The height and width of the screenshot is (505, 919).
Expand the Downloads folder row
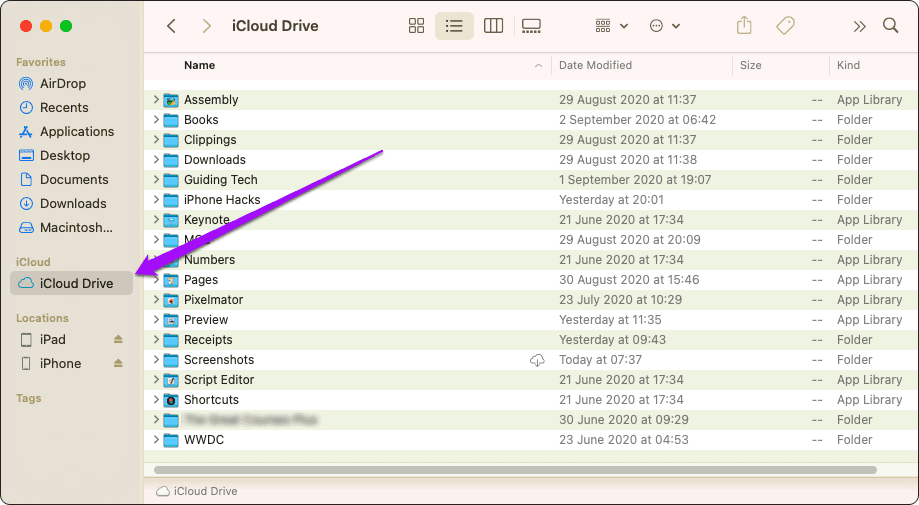click(x=156, y=159)
